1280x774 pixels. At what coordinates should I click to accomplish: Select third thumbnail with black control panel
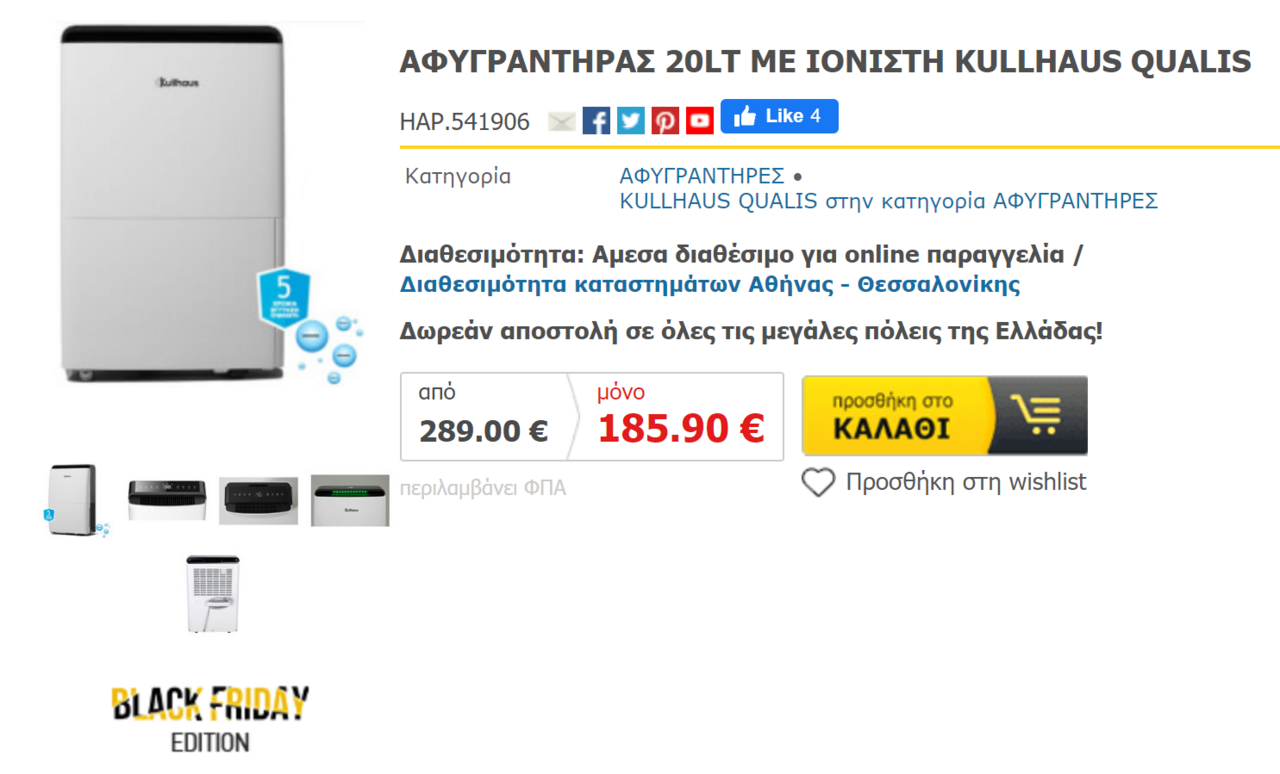tap(259, 500)
